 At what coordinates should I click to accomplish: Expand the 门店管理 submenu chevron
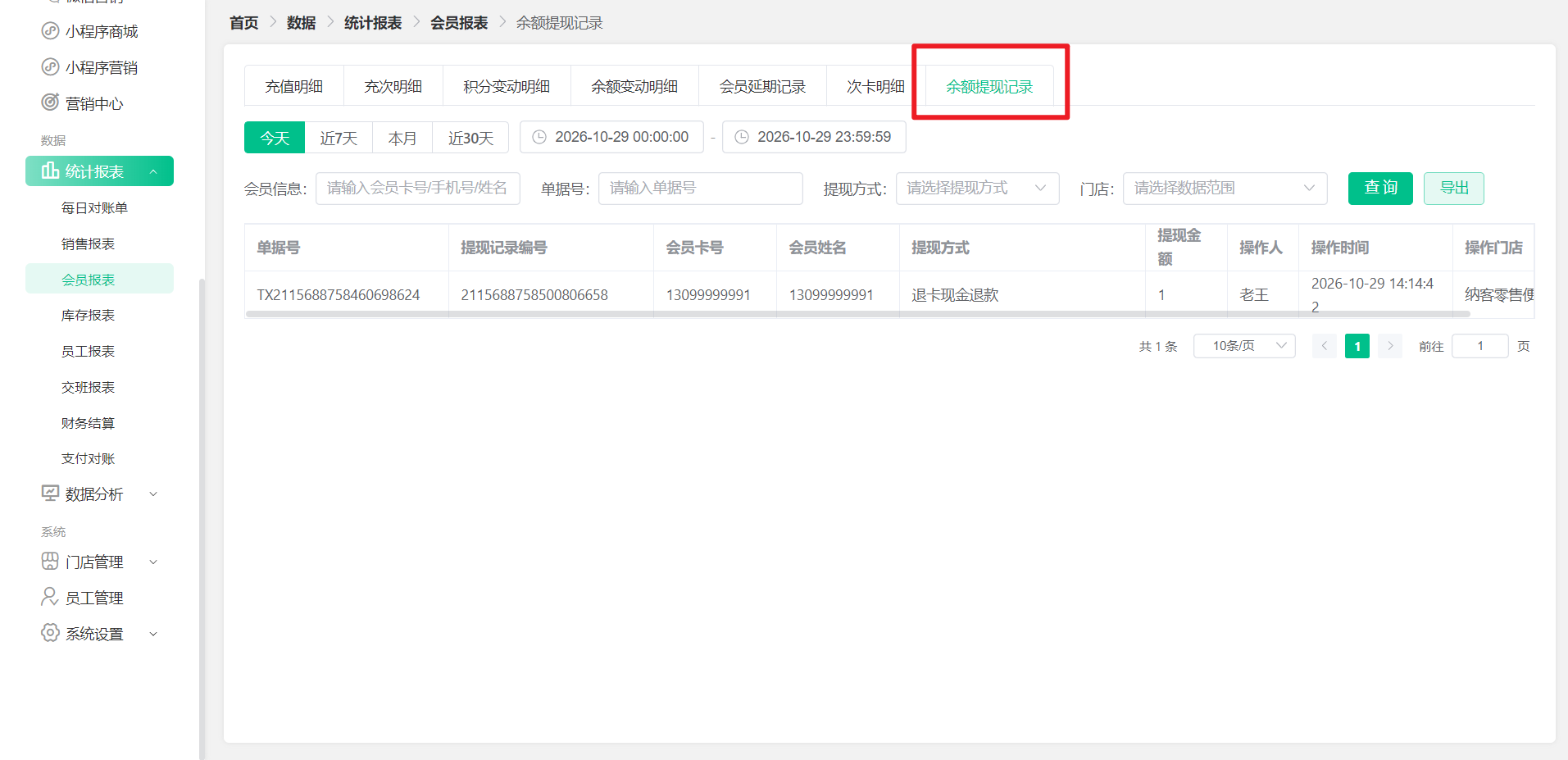[x=153, y=562]
